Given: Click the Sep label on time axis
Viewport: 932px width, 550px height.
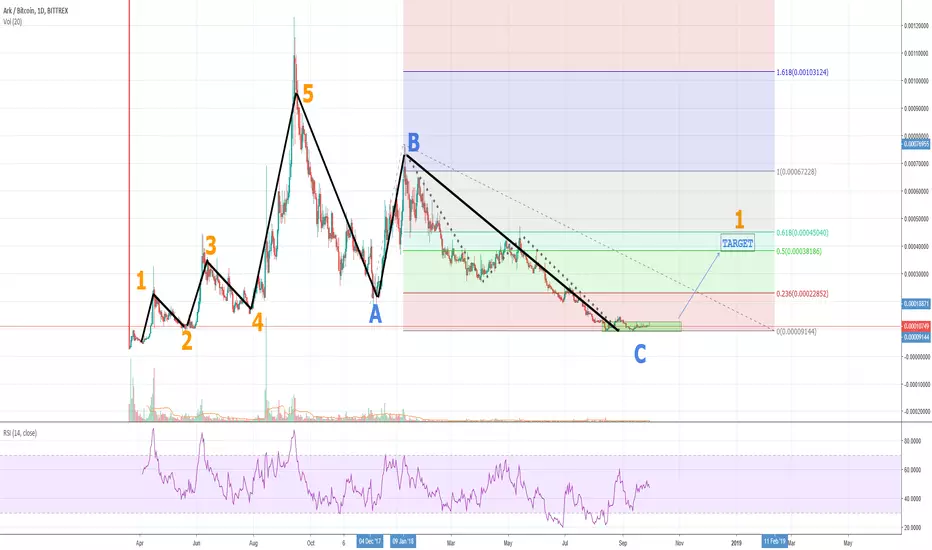Looking at the screenshot, I should (622, 543).
